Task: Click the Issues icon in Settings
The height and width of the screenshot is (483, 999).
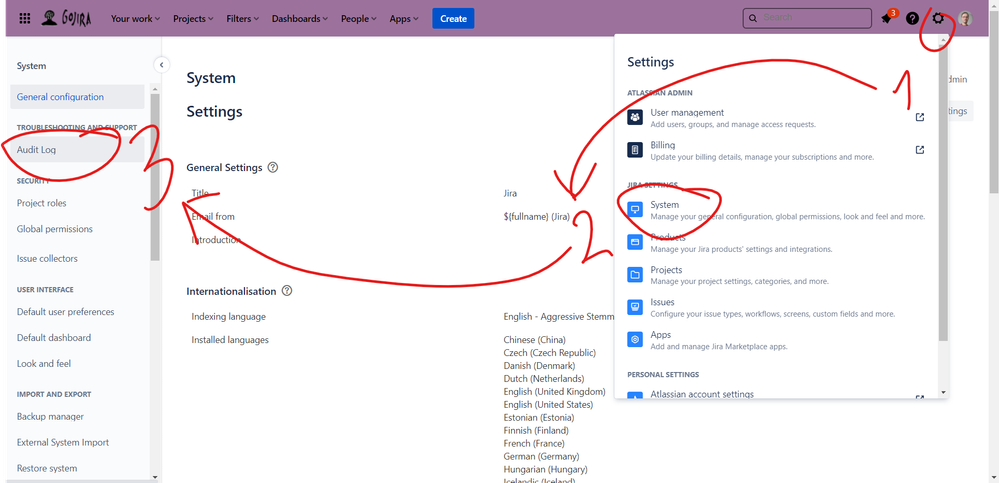Action: pos(635,307)
